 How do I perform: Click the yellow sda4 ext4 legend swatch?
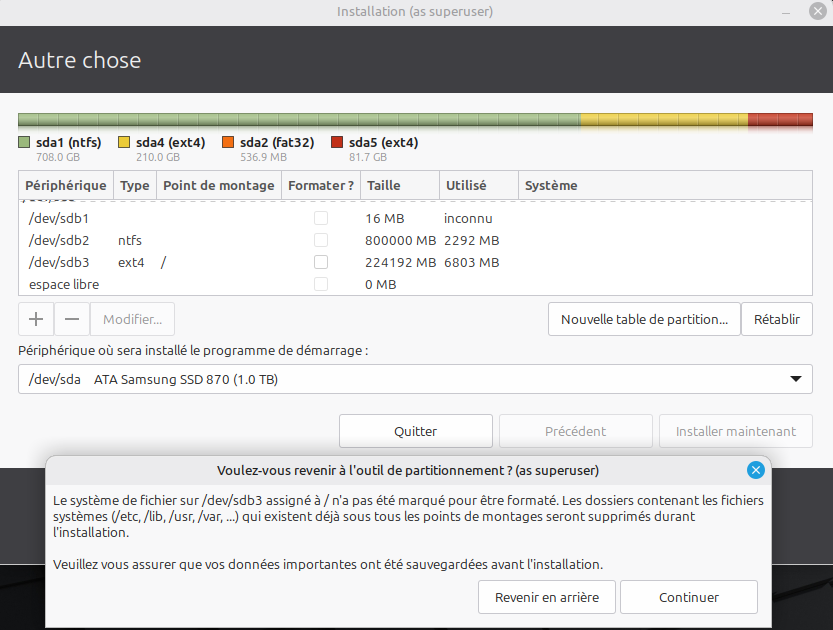124,143
